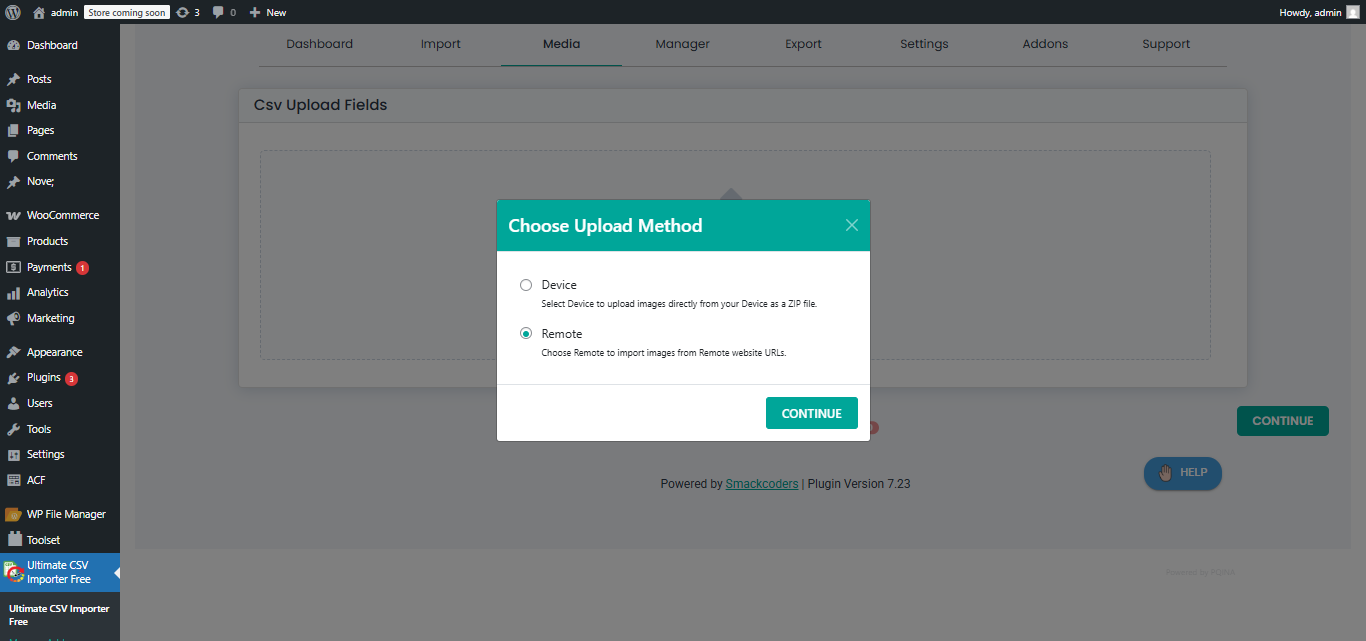Switch to the Export tab
This screenshot has height=641, width=1366.
(803, 44)
